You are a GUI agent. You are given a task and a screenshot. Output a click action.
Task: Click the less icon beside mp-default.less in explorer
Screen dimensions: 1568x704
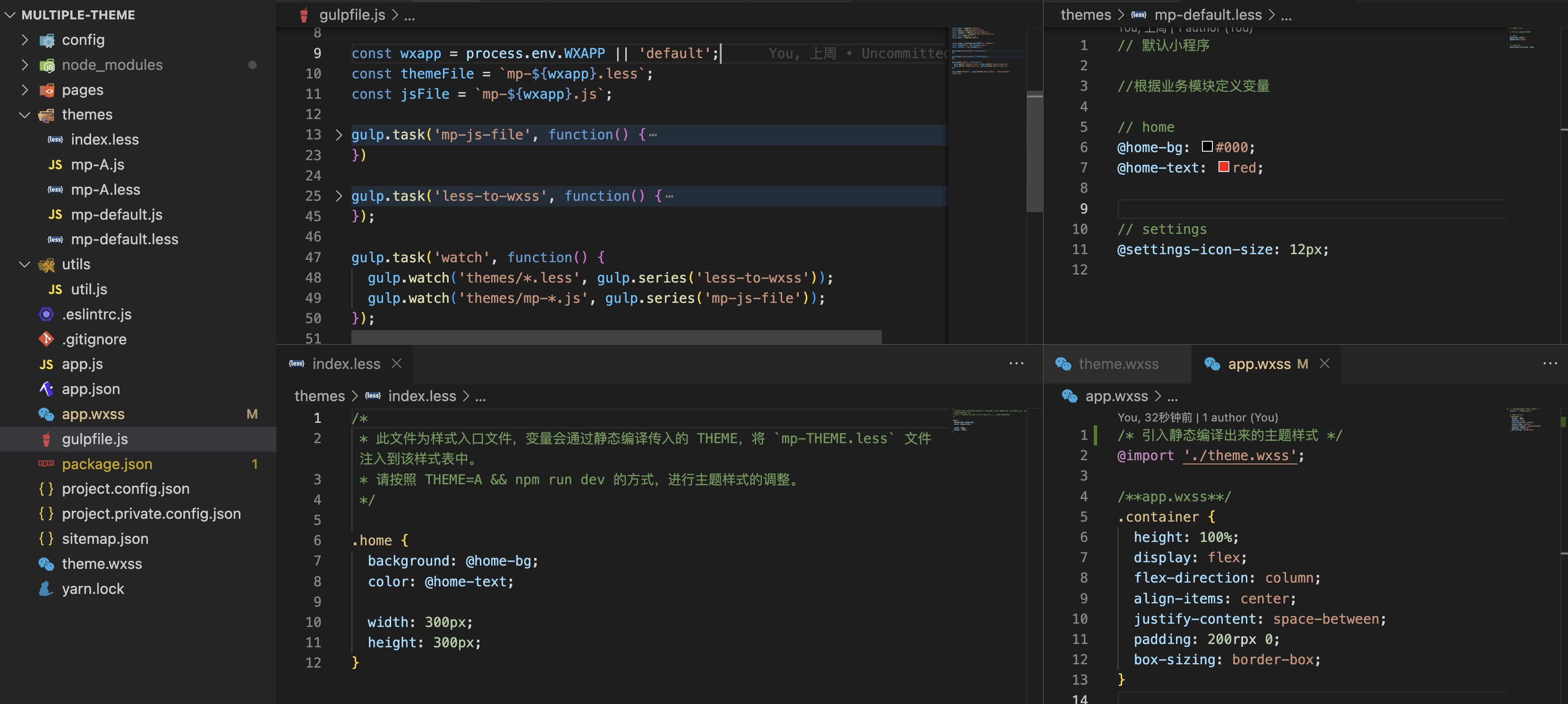coord(55,240)
